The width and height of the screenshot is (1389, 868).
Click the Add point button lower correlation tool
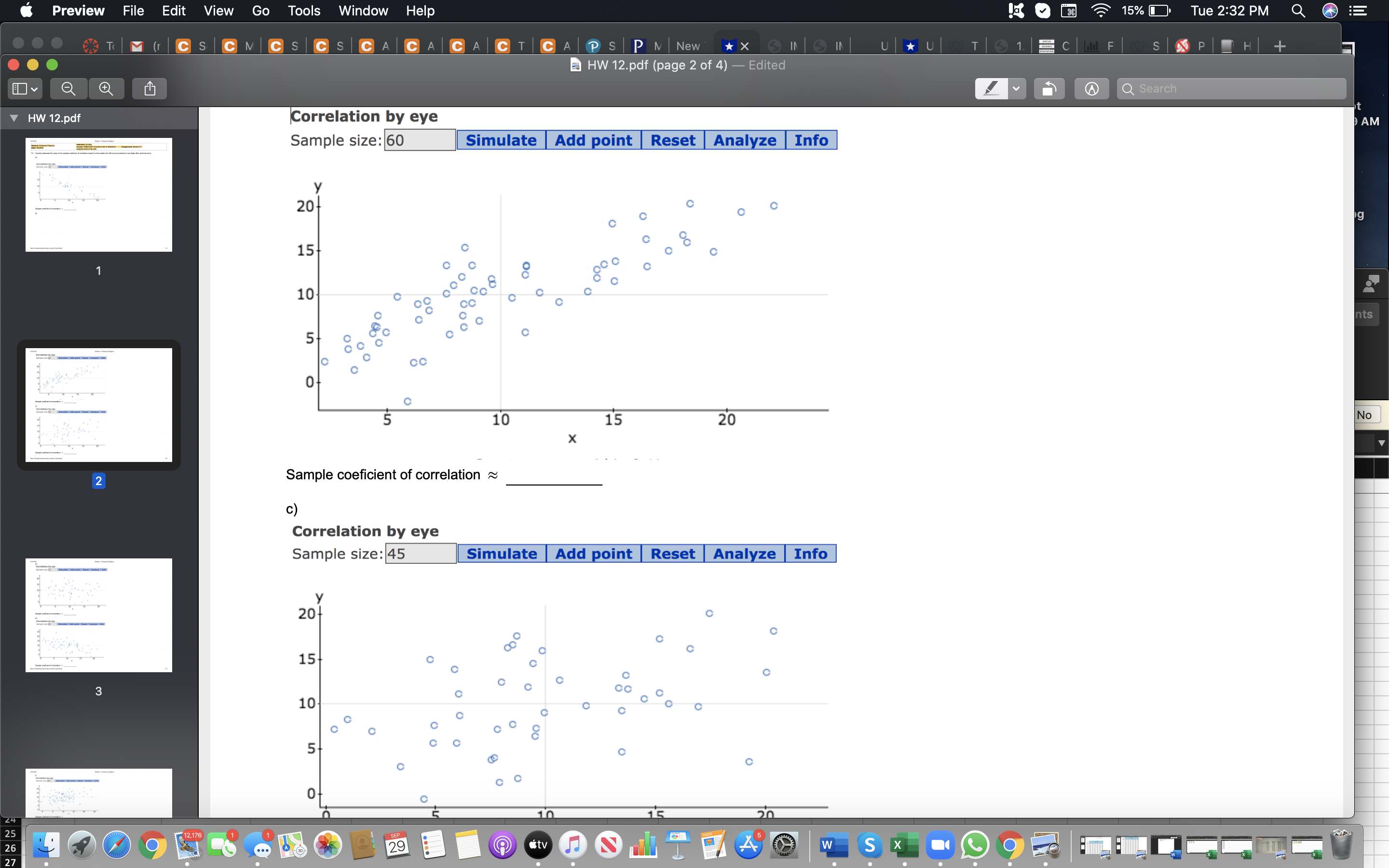(x=593, y=553)
